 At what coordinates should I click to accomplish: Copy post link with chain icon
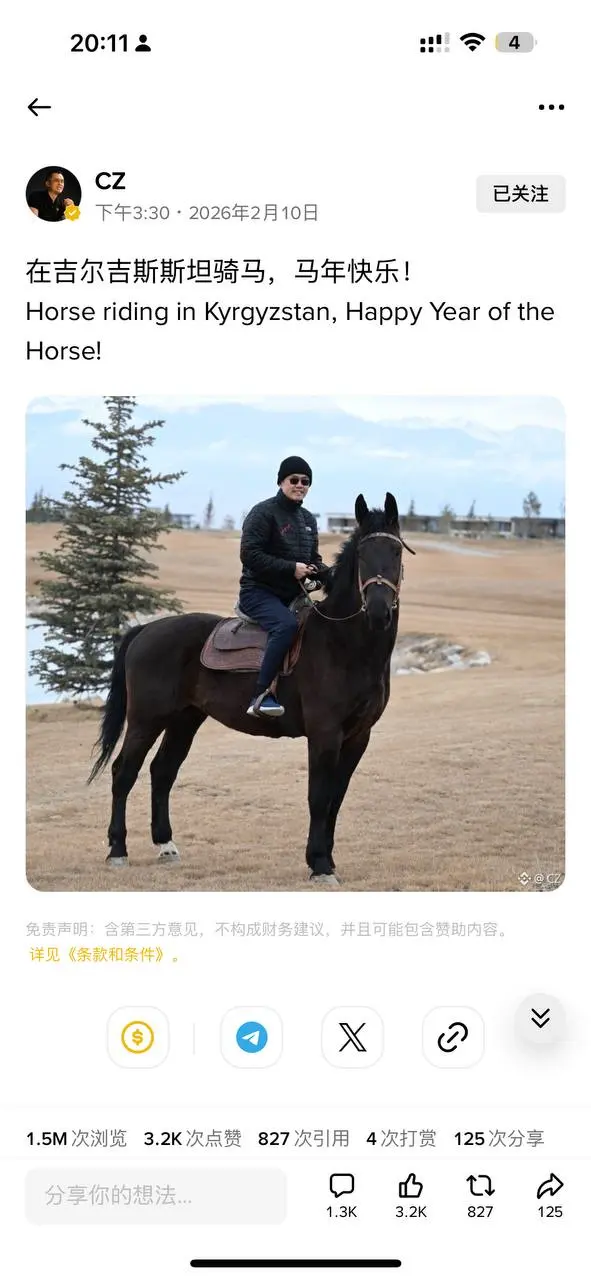click(453, 1038)
